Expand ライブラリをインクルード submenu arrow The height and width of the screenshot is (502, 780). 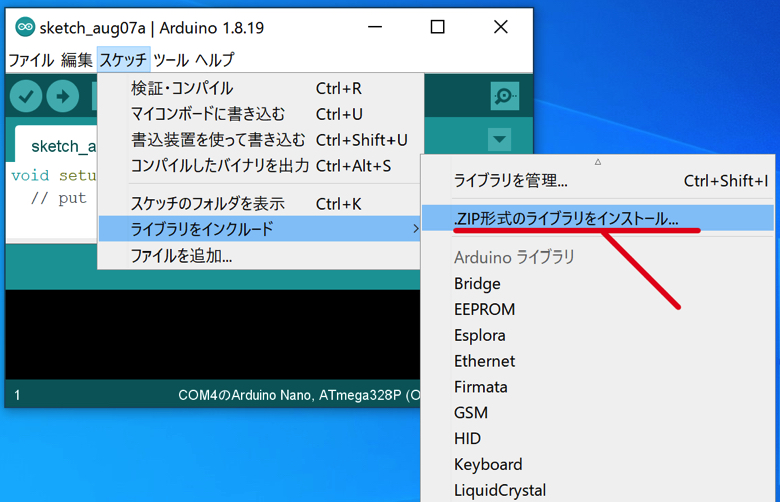pos(415,229)
